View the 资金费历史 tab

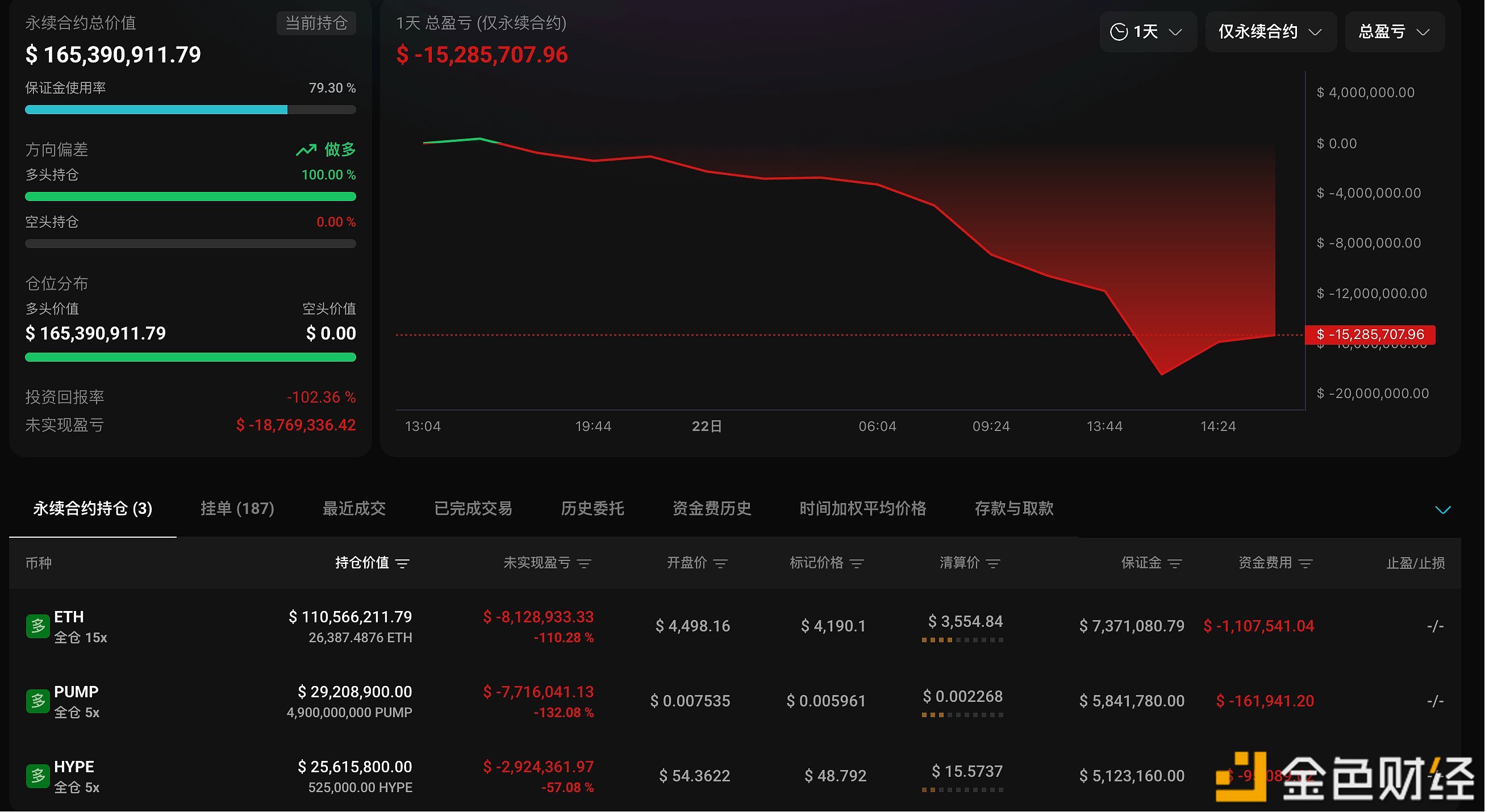[x=711, y=509]
